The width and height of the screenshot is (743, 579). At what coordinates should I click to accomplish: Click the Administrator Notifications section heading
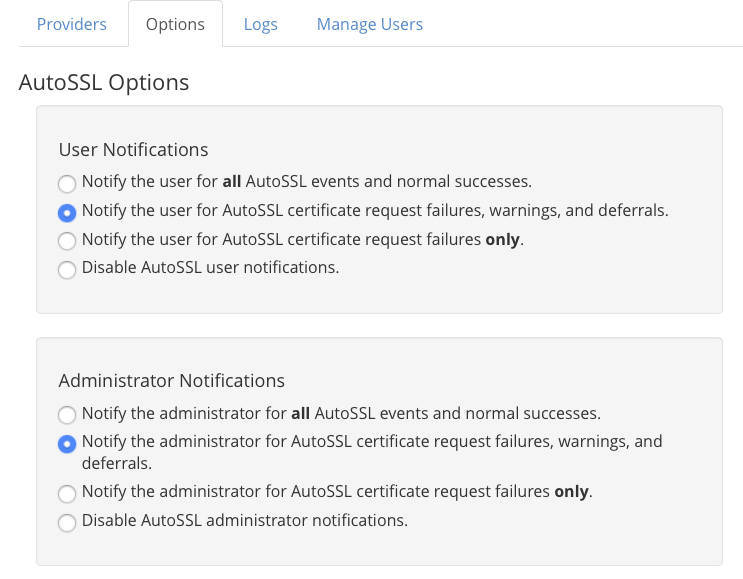[171, 380]
